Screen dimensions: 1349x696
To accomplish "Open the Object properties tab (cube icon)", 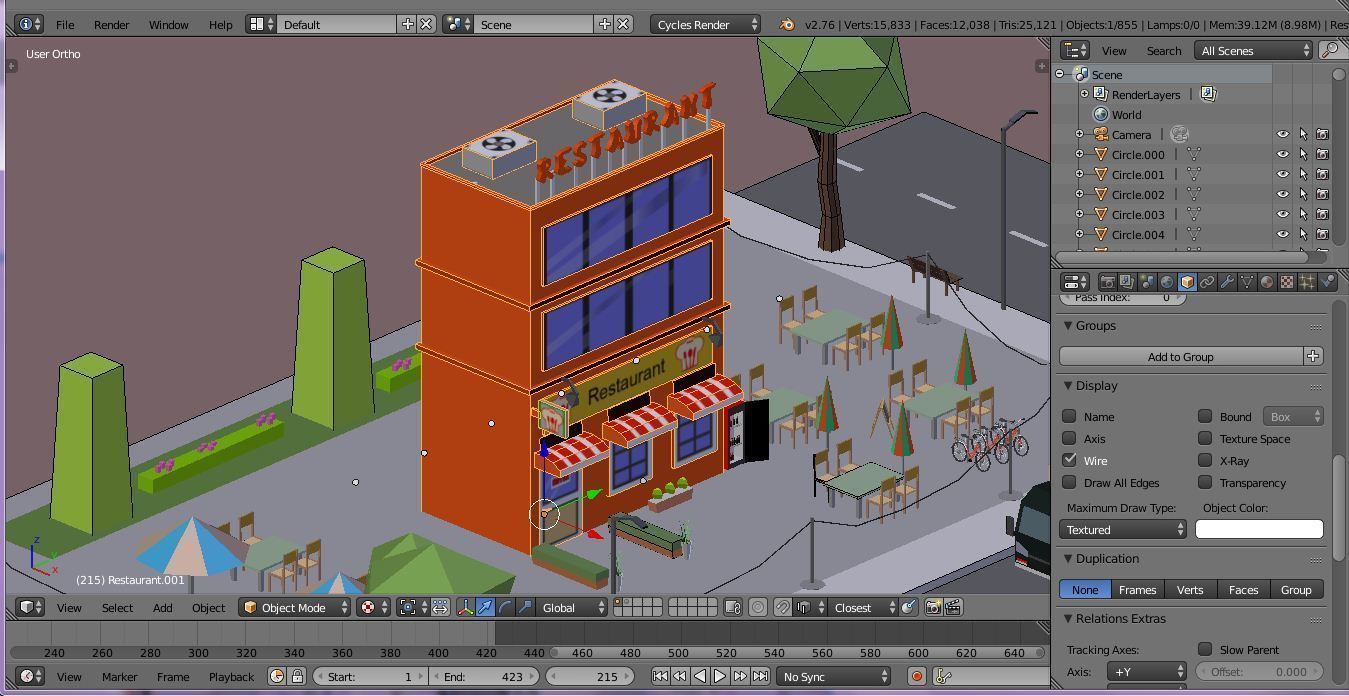I will click(x=1187, y=282).
